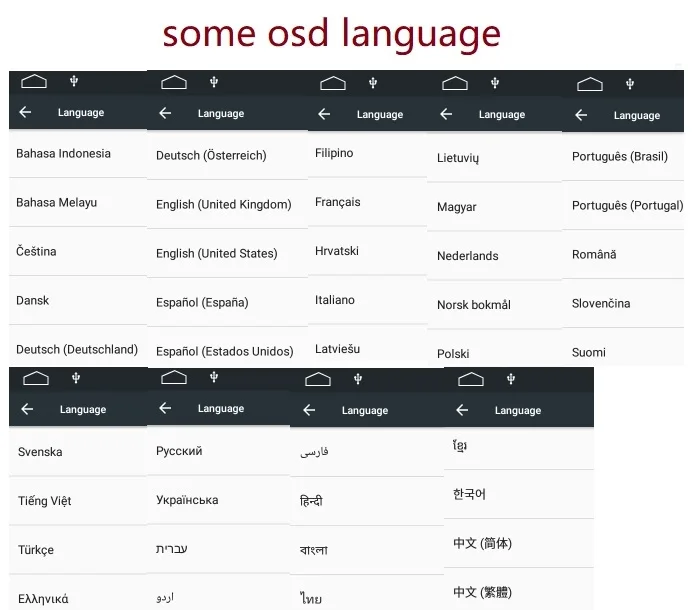Tap USB icon above Русский list
This screenshot has width=692, height=610.
[x=214, y=377]
